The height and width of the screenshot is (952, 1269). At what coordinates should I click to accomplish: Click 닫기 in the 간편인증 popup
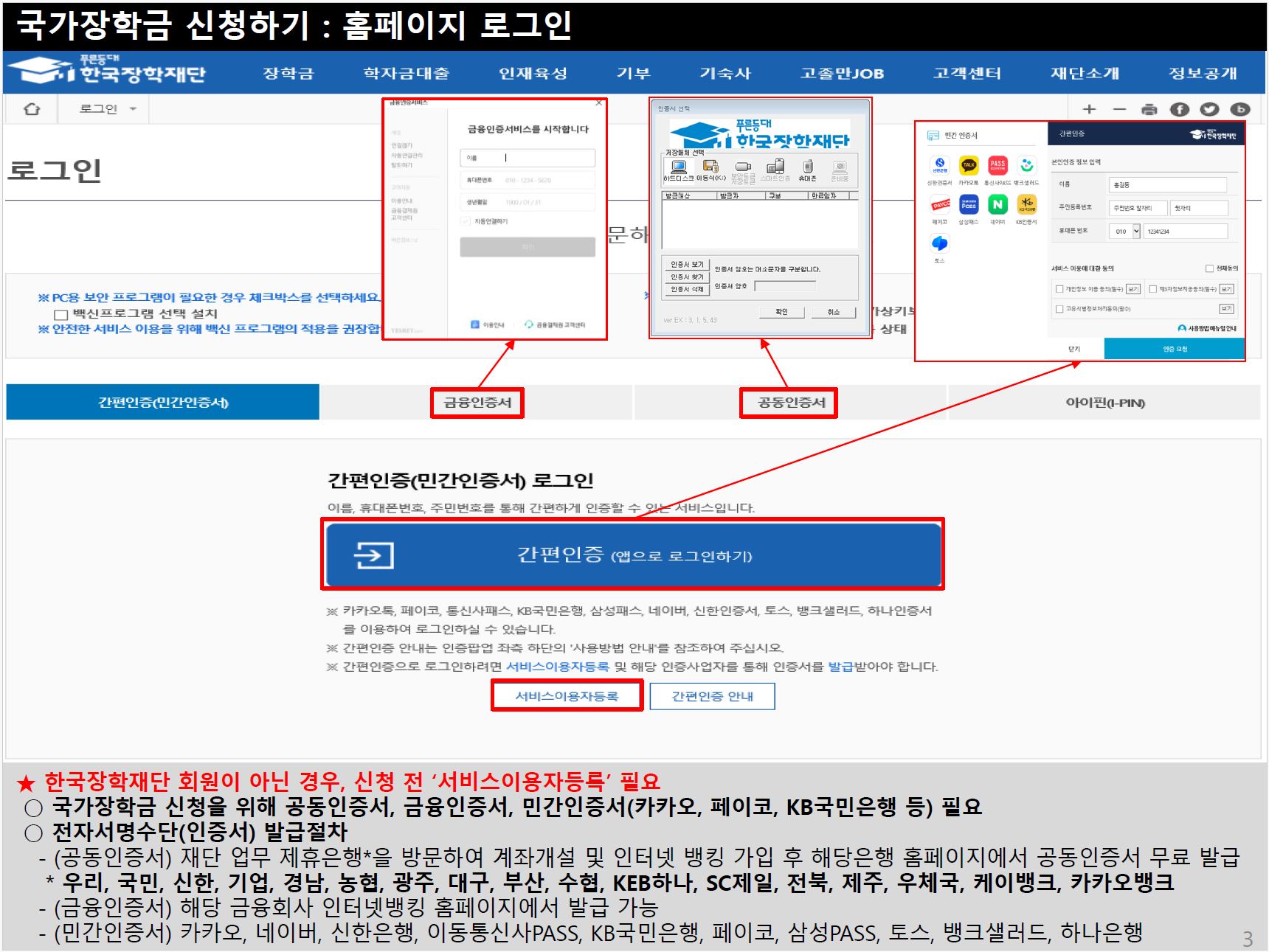1074,349
